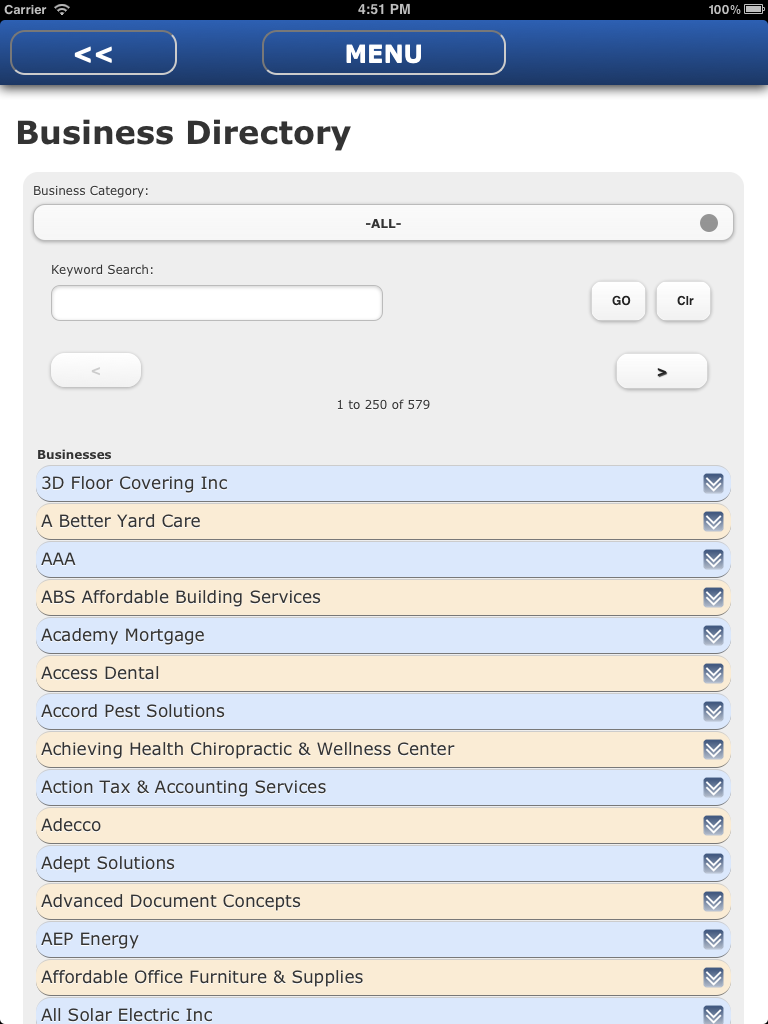The height and width of the screenshot is (1024, 768).
Task: Tap the arrow icon for AEP Energy
Action: point(713,940)
